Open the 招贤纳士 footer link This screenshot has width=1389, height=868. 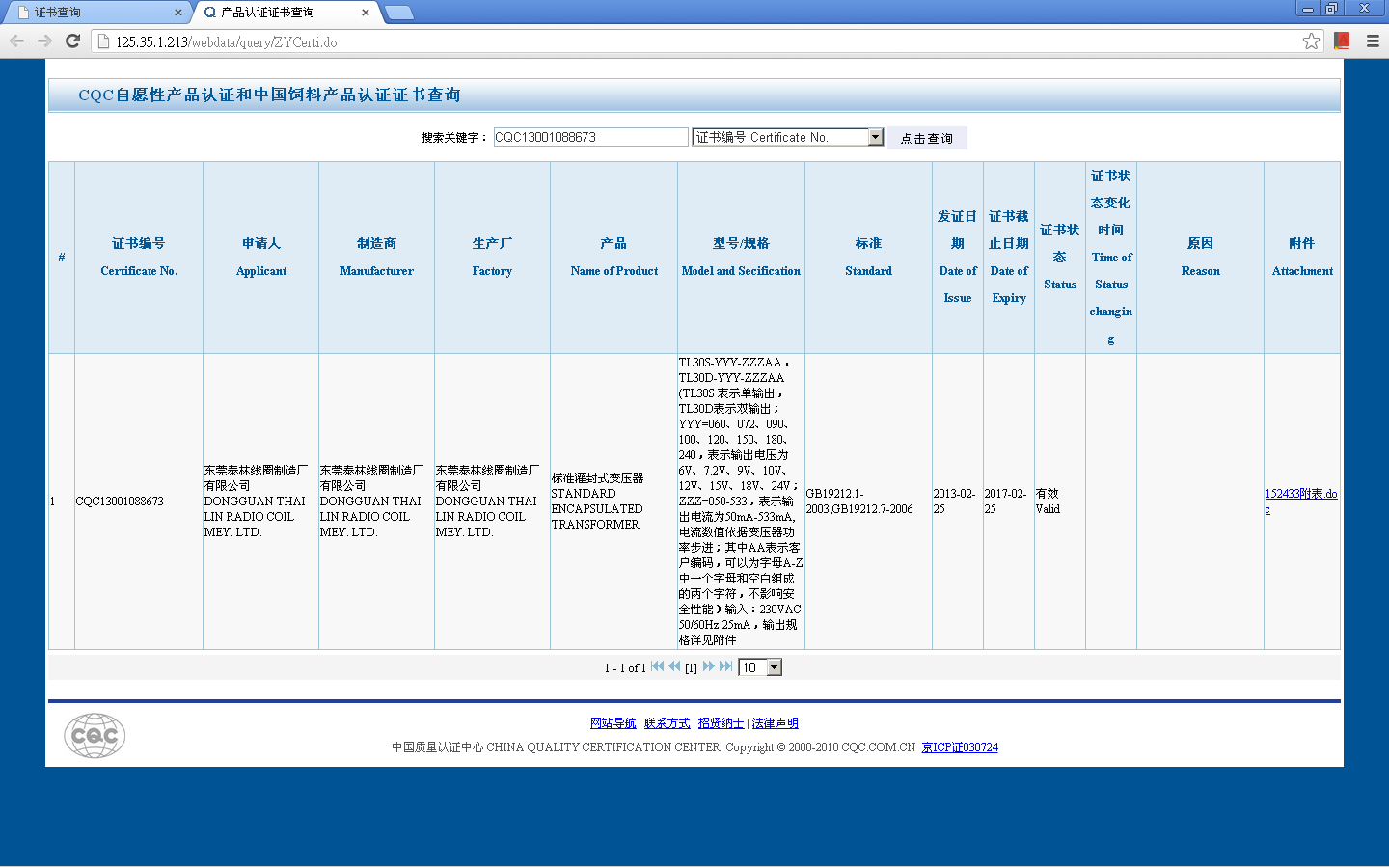tap(722, 723)
